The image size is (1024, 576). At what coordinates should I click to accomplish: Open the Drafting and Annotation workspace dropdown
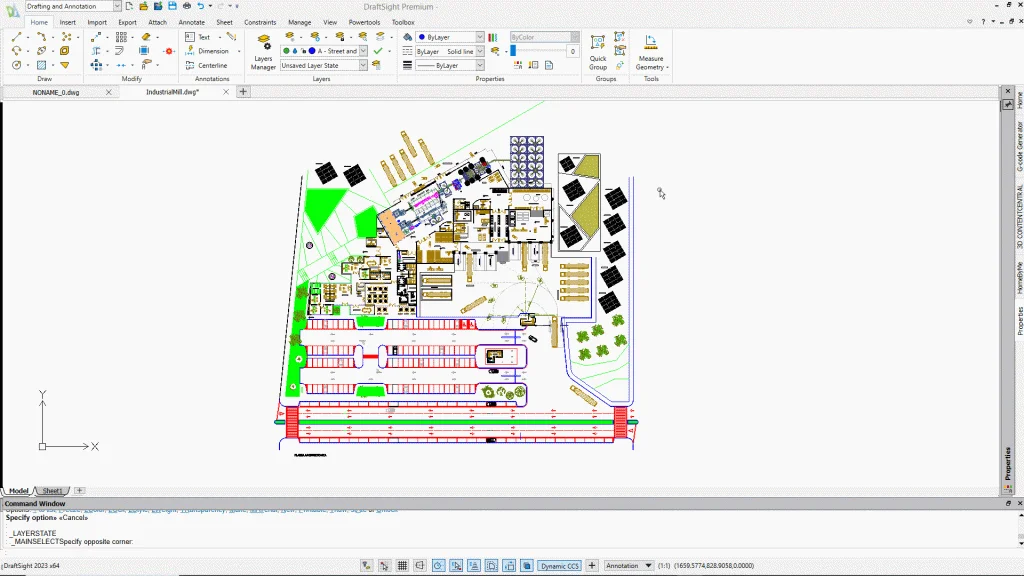pos(117,6)
